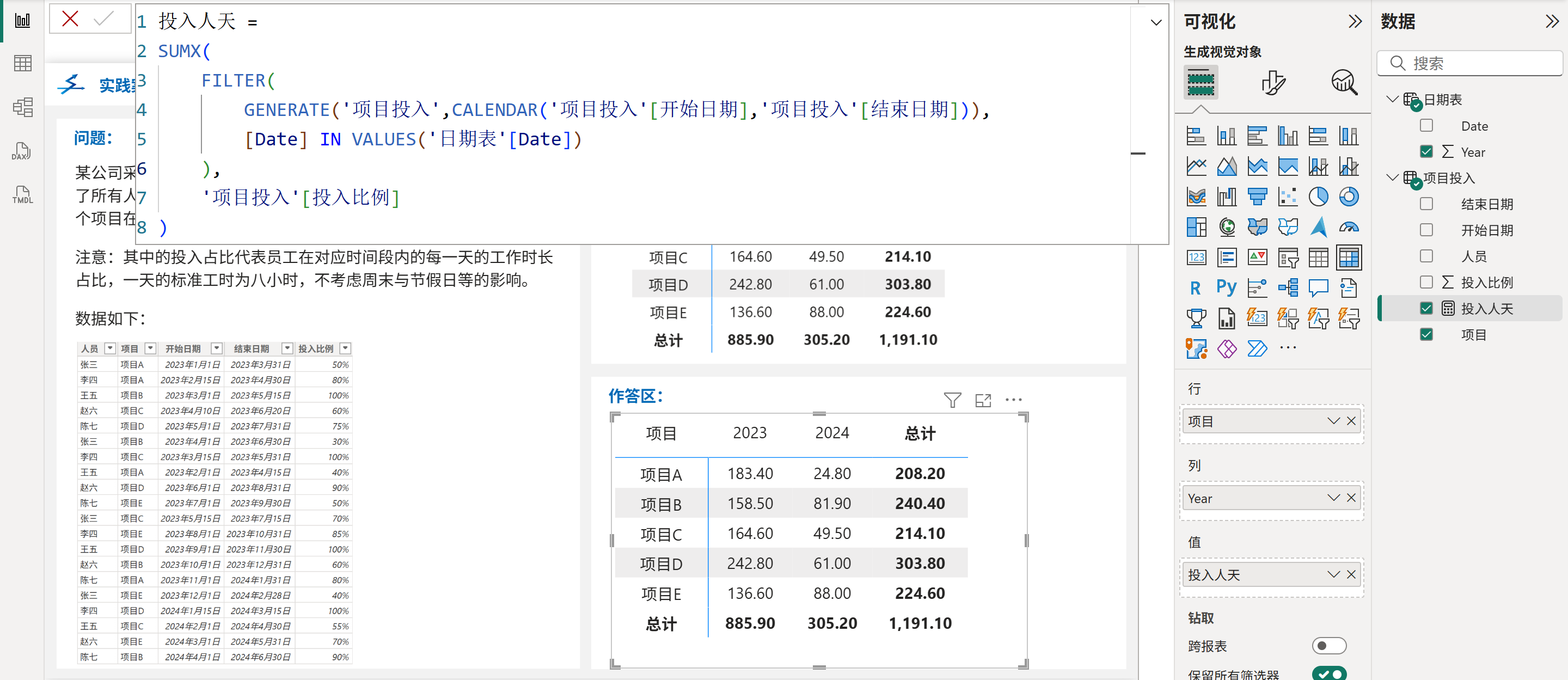The width and height of the screenshot is (1568, 680).
Task: Open the DAX query view in left sidebar
Action: pos(22,151)
